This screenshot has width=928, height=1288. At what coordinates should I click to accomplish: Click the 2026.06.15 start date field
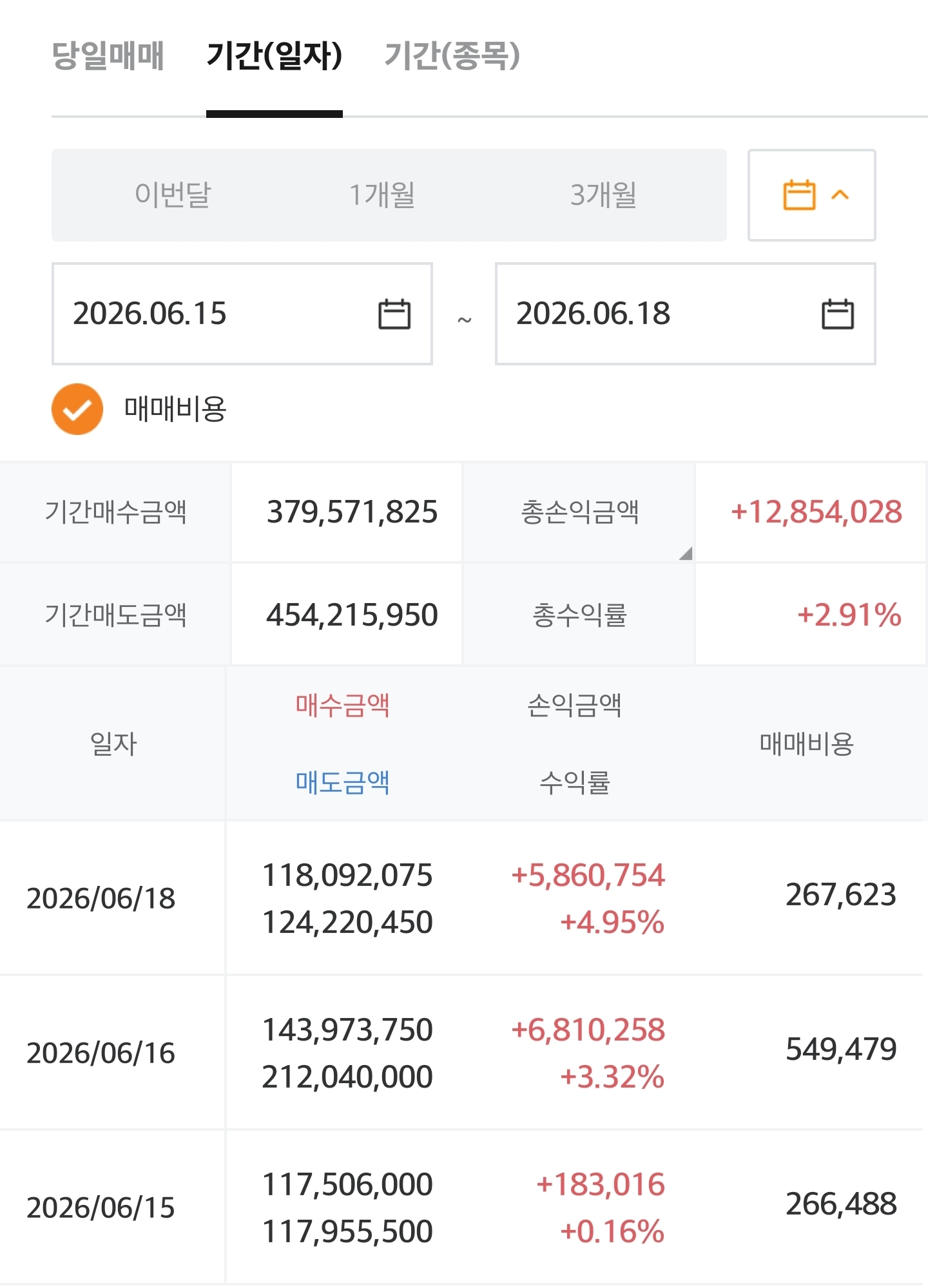coord(242,314)
